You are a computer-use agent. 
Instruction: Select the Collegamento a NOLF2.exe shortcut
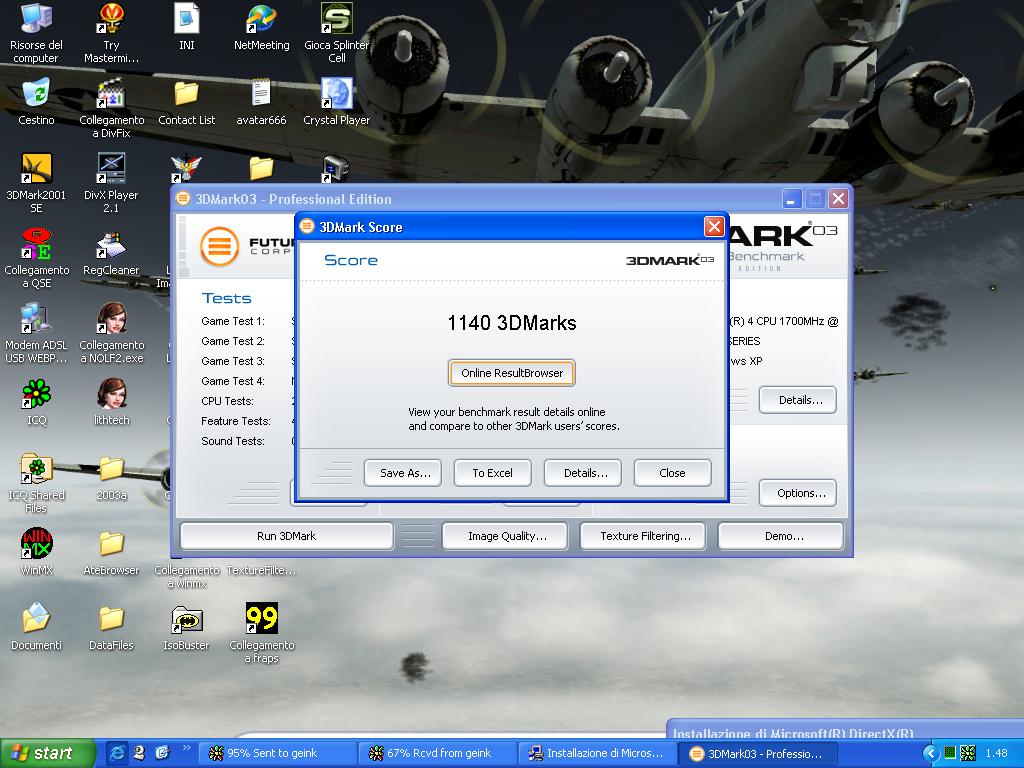112,333
